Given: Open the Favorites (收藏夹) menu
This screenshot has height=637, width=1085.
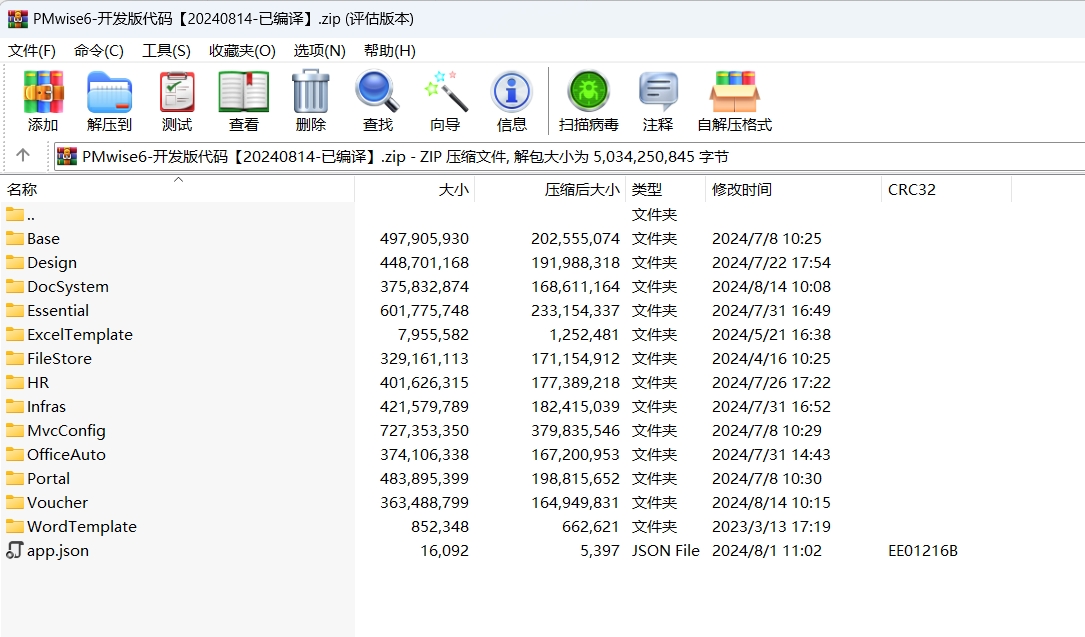Looking at the screenshot, I should tap(242, 50).
